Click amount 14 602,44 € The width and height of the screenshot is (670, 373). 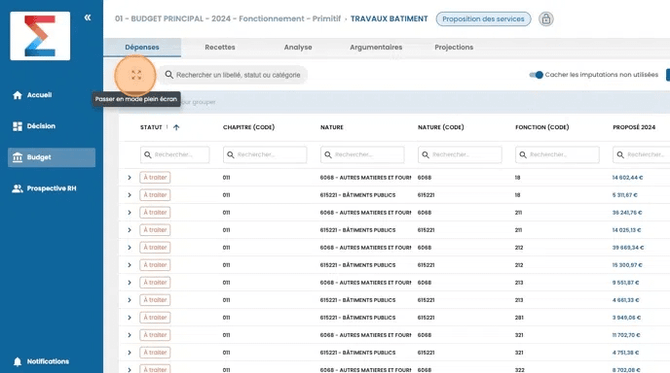click(627, 177)
